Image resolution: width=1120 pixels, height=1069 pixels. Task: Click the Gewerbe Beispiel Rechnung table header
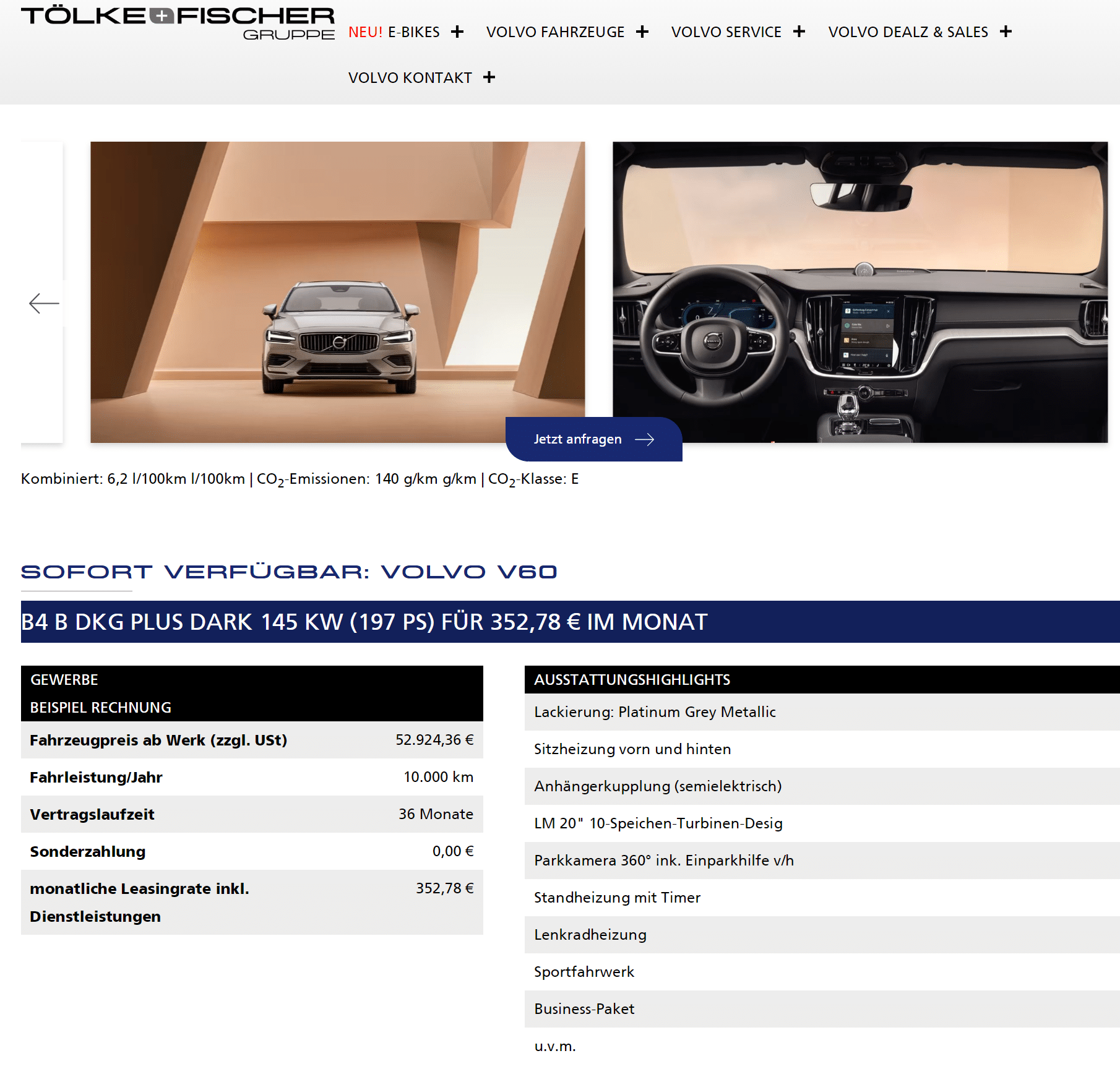click(x=252, y=693)
